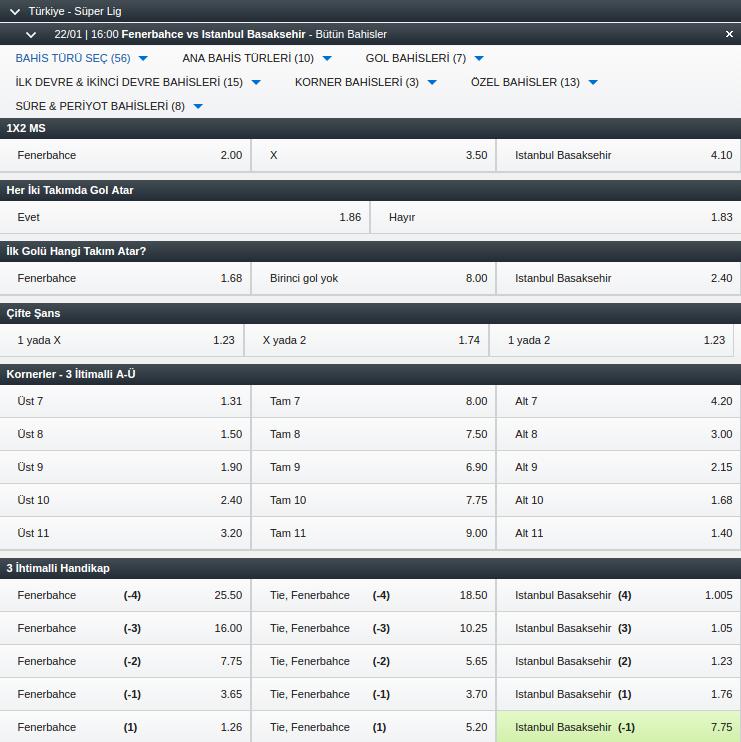Collapse the Türkiye - Süper Lig section chevron
This screenshot has height=742, width=741.
tap(15, 11)
